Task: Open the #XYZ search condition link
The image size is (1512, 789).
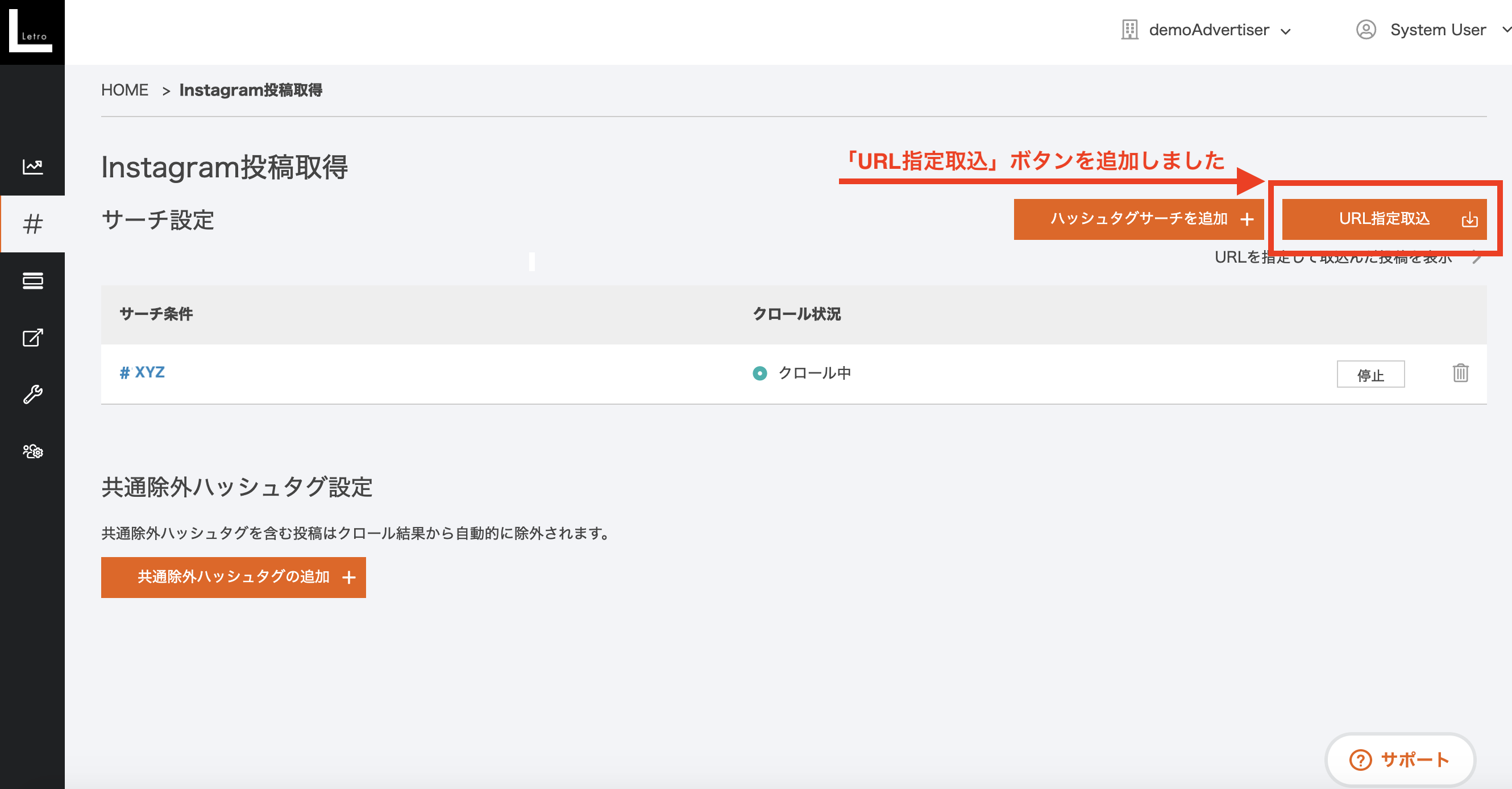Action: (x=142, y=372)
